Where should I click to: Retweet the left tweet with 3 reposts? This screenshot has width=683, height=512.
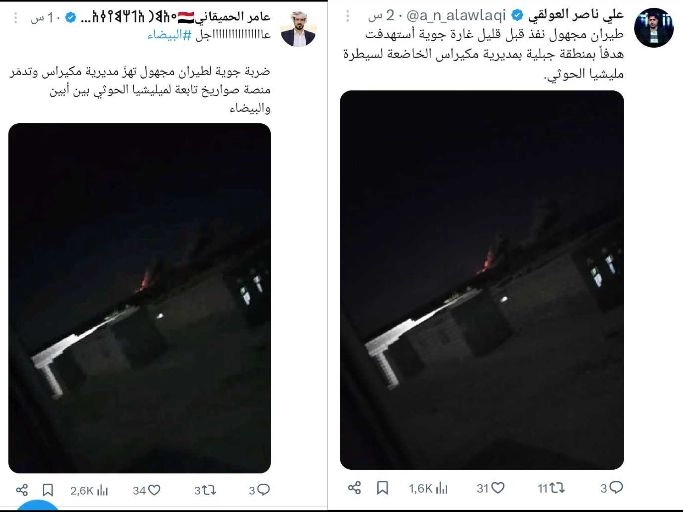[x=205, y=491]
